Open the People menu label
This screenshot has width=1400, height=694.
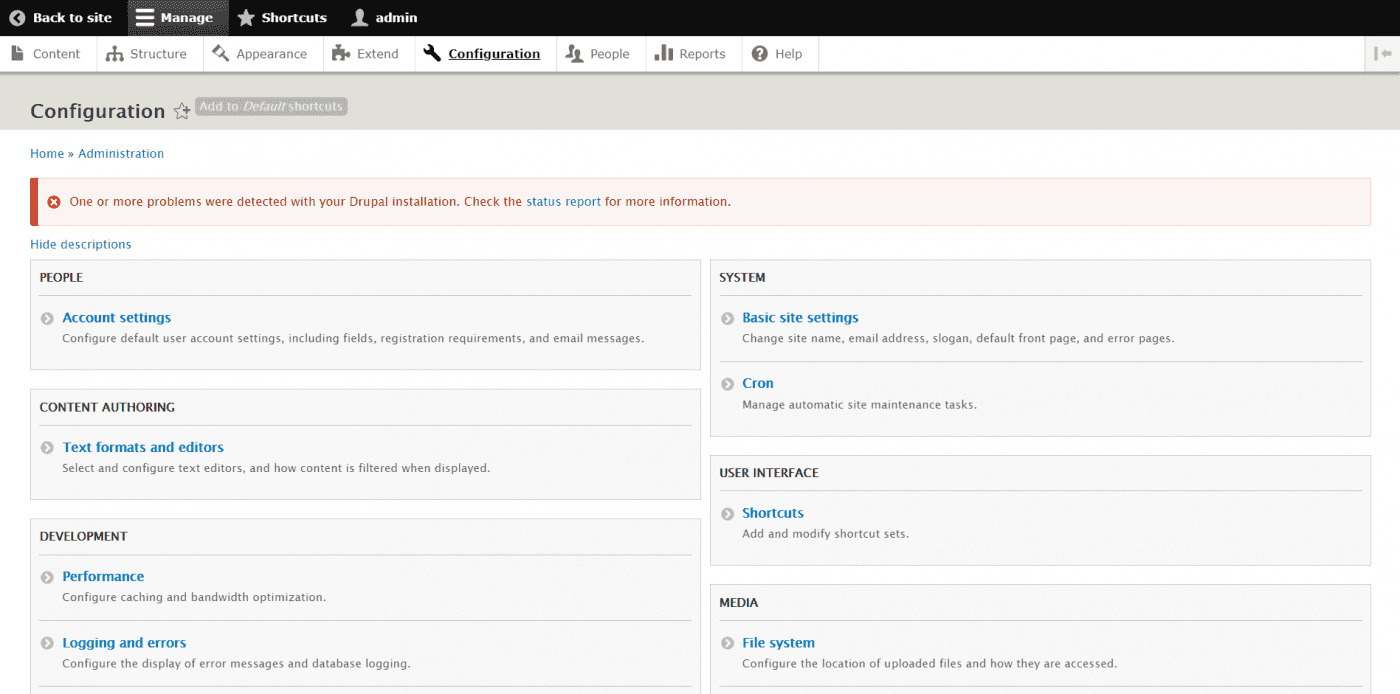[x=610, y=54]
